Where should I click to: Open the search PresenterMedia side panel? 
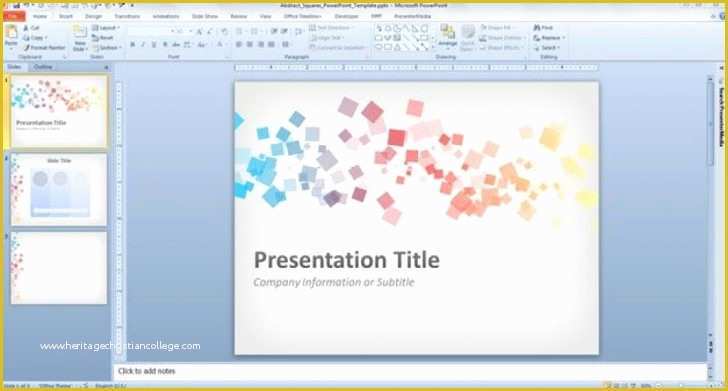[722, 116]
